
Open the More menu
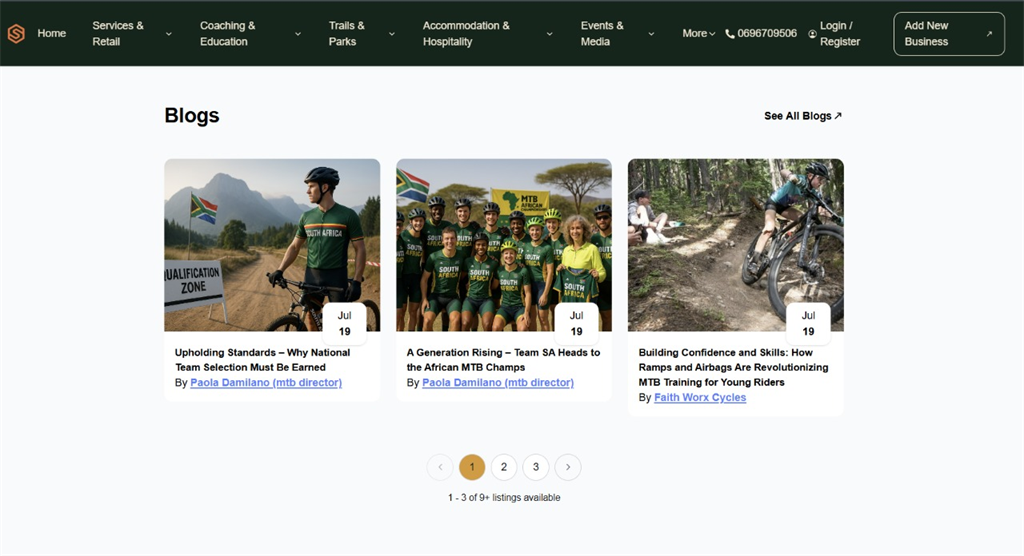[699, 34]
